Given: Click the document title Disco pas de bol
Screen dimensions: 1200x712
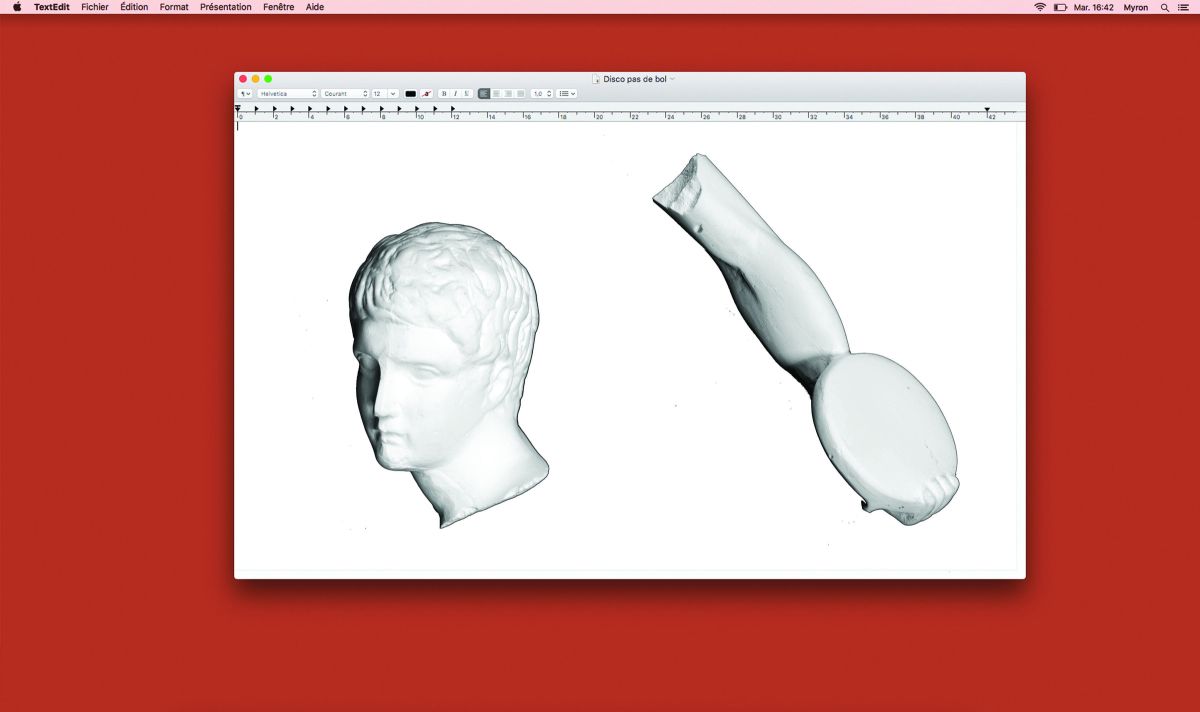Looking at the screenshot, I should (x=634, y=78).
